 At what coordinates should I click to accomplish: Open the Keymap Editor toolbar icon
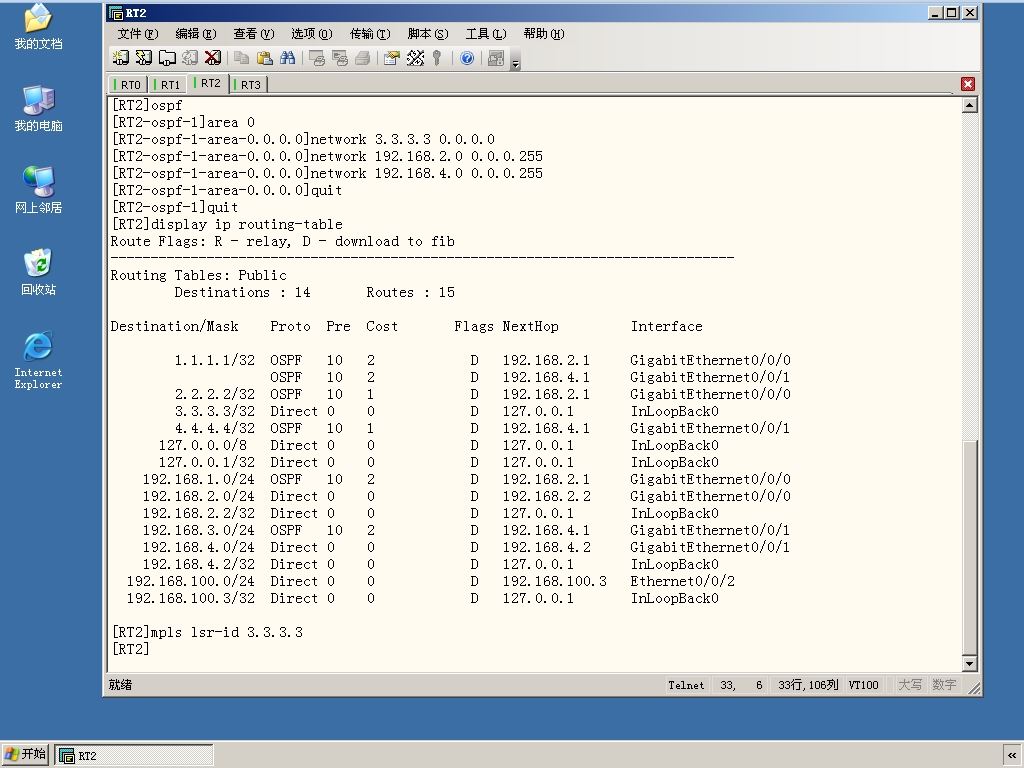[415, 58]
